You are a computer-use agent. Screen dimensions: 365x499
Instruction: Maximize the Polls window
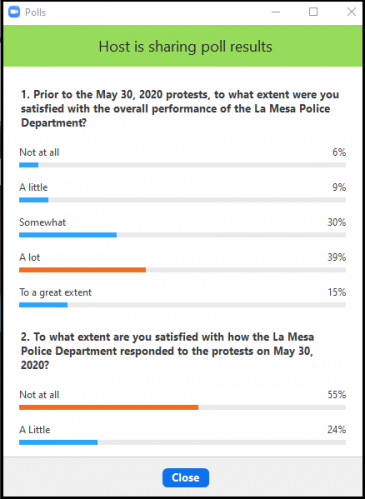point(313,12)
